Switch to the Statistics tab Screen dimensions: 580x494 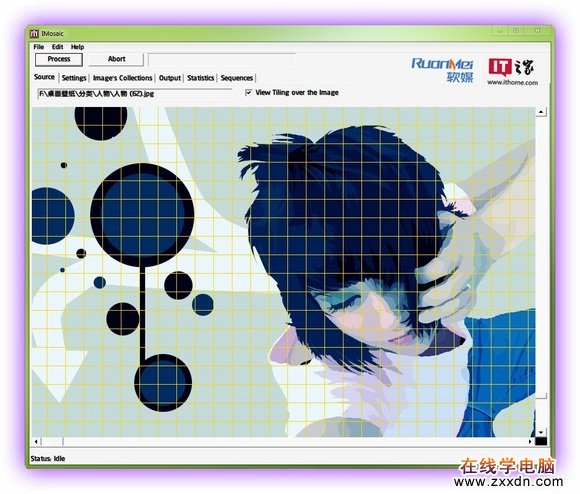pyautogui.click(x=200, y=78)
